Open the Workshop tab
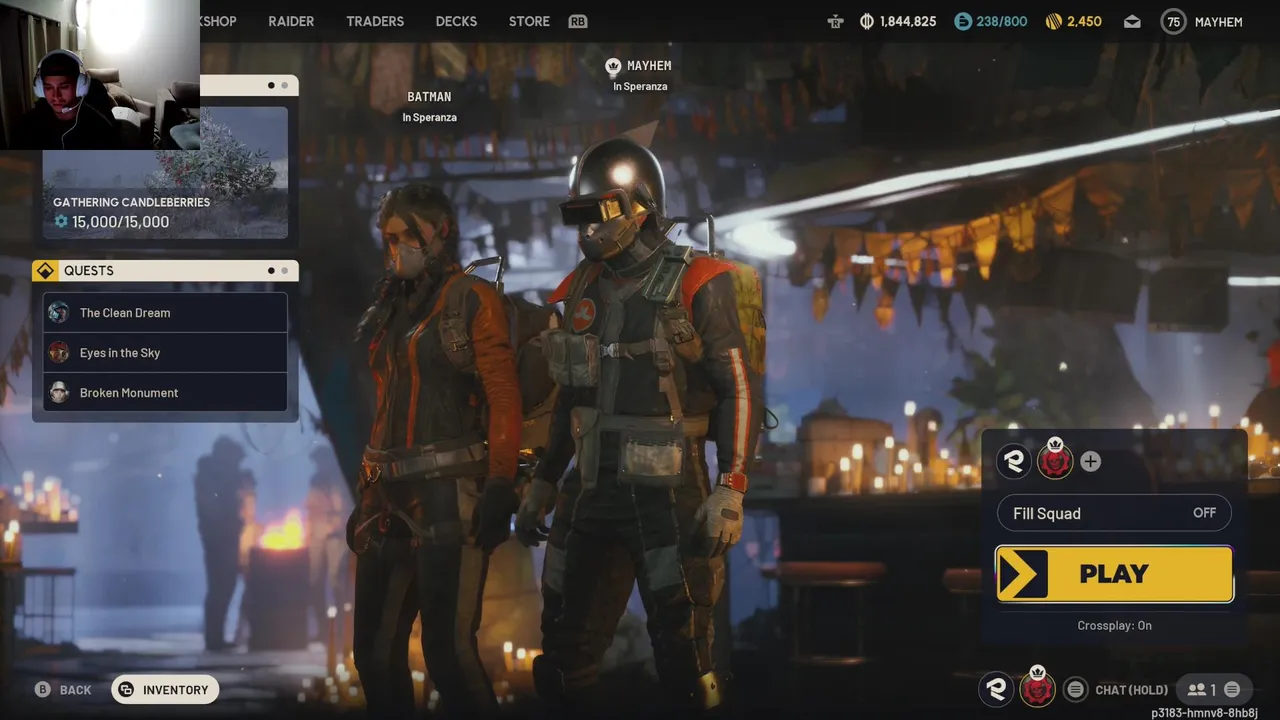 [218, 22]
